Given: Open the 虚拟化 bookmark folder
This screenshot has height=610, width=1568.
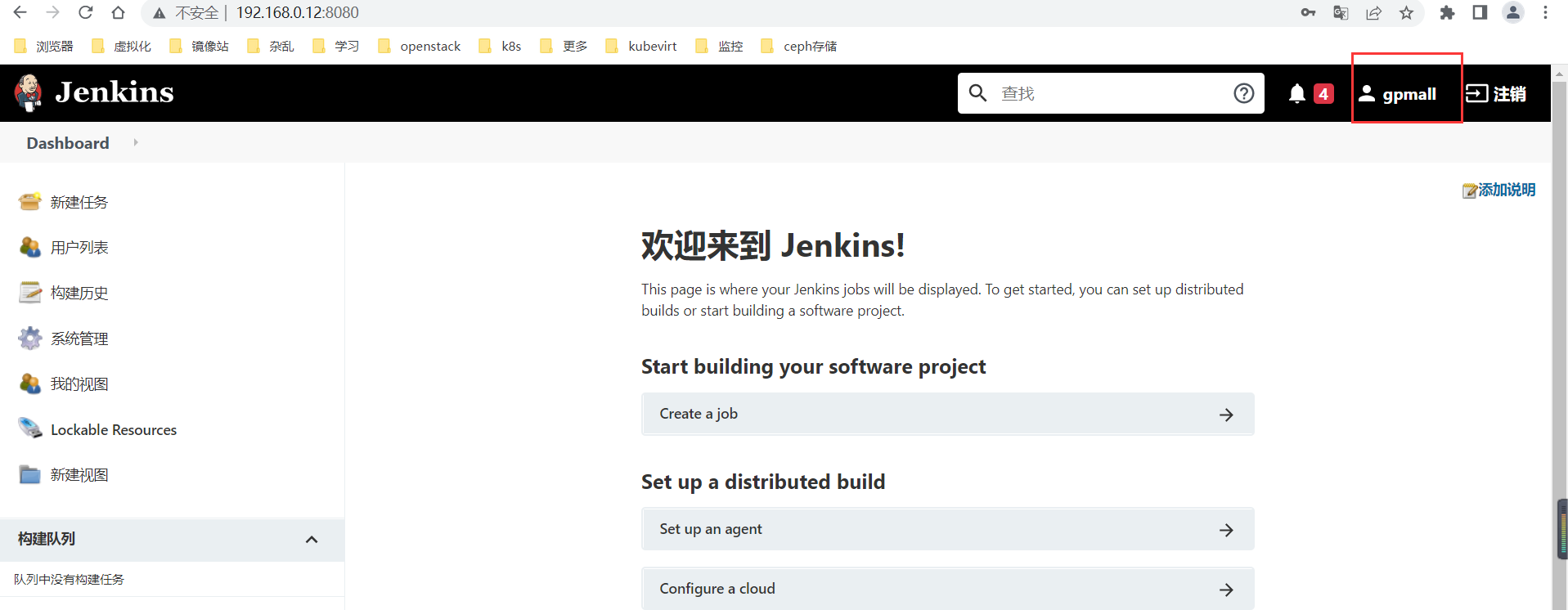Looking at the screenshot, I should click(x=122, y=46).
